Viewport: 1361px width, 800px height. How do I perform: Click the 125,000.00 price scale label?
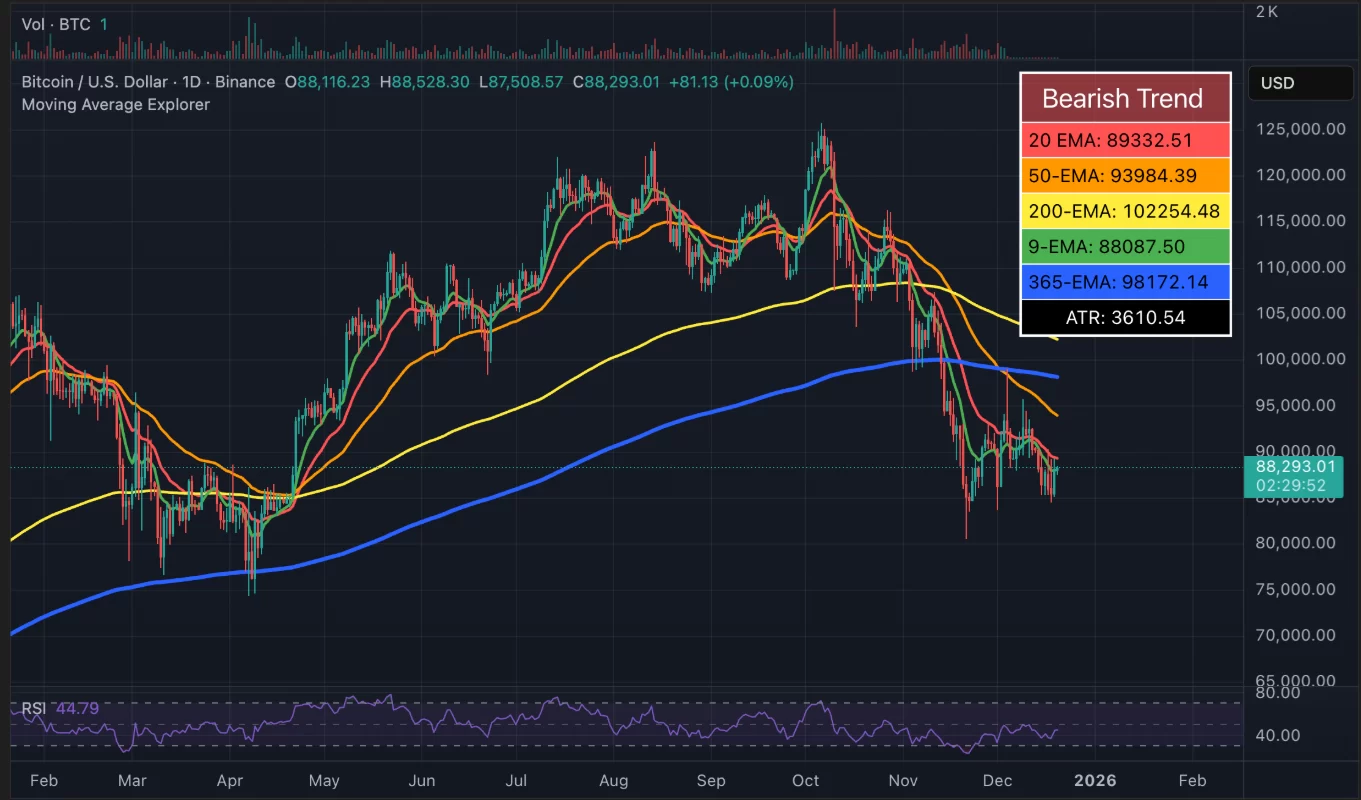(1300, 128)
